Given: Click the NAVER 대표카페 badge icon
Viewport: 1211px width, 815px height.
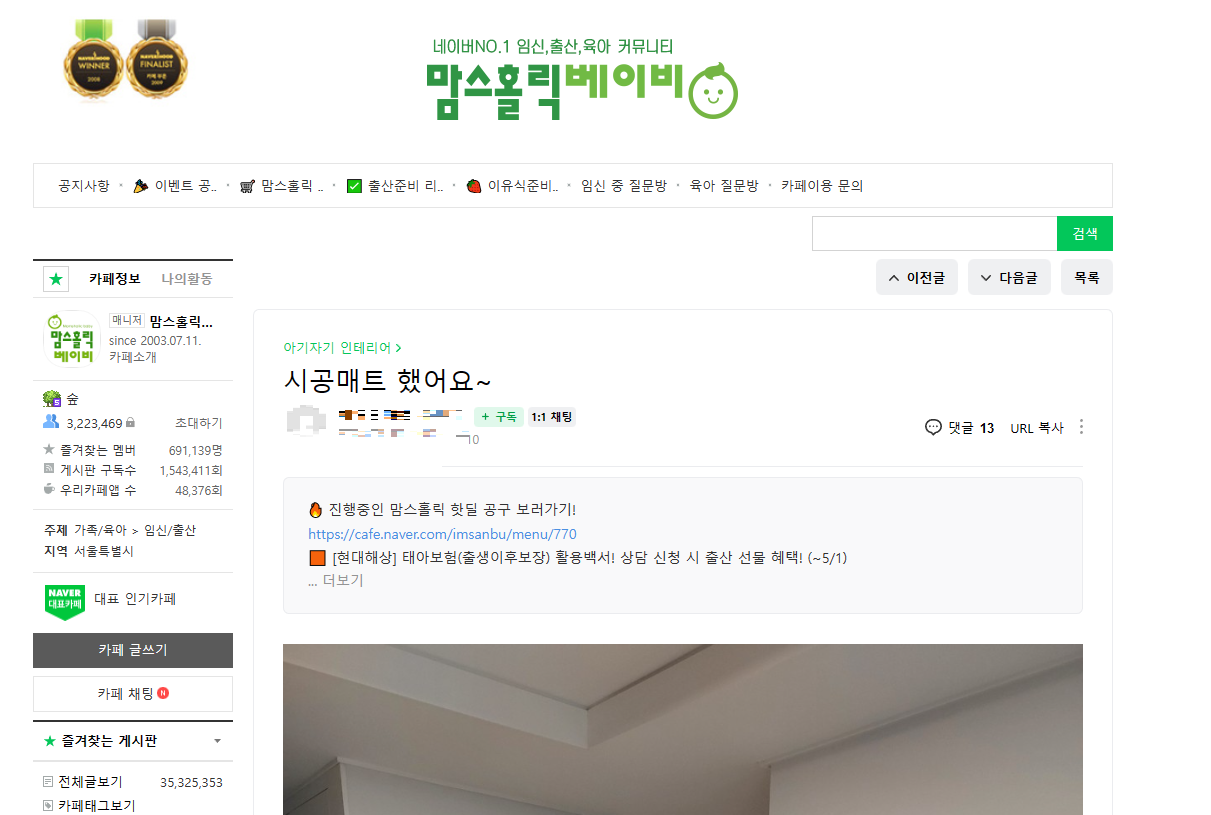Looking at the screenshot, I should 65,602.
